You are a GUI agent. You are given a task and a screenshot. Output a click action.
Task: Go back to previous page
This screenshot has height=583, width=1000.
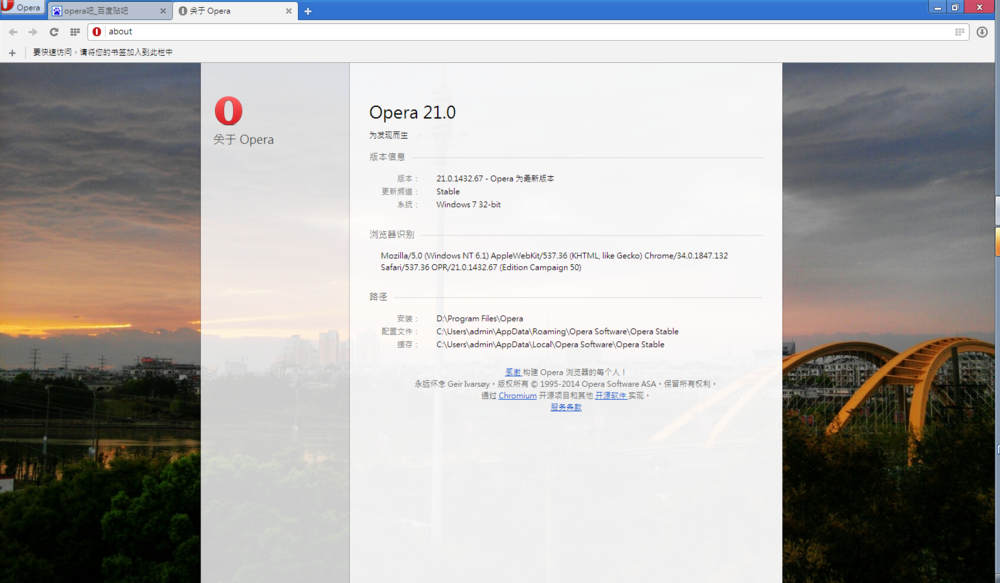(x=13, y=32)
